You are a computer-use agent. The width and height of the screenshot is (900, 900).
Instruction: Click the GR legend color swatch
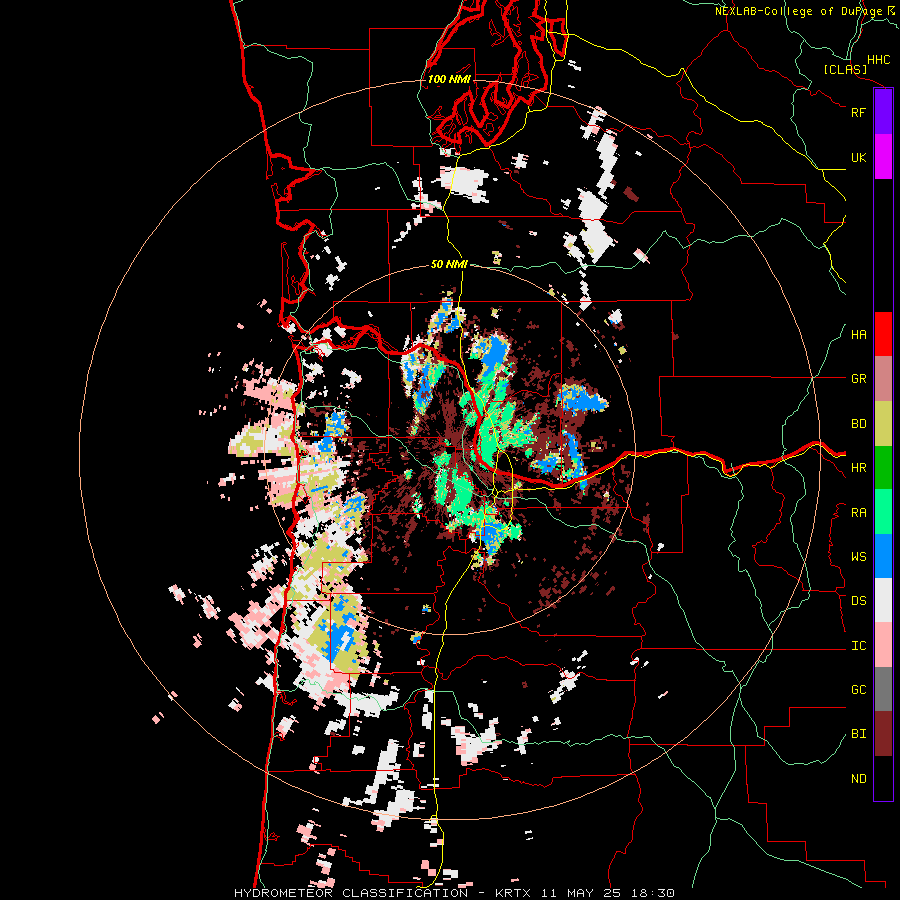(x=883, y=379)
